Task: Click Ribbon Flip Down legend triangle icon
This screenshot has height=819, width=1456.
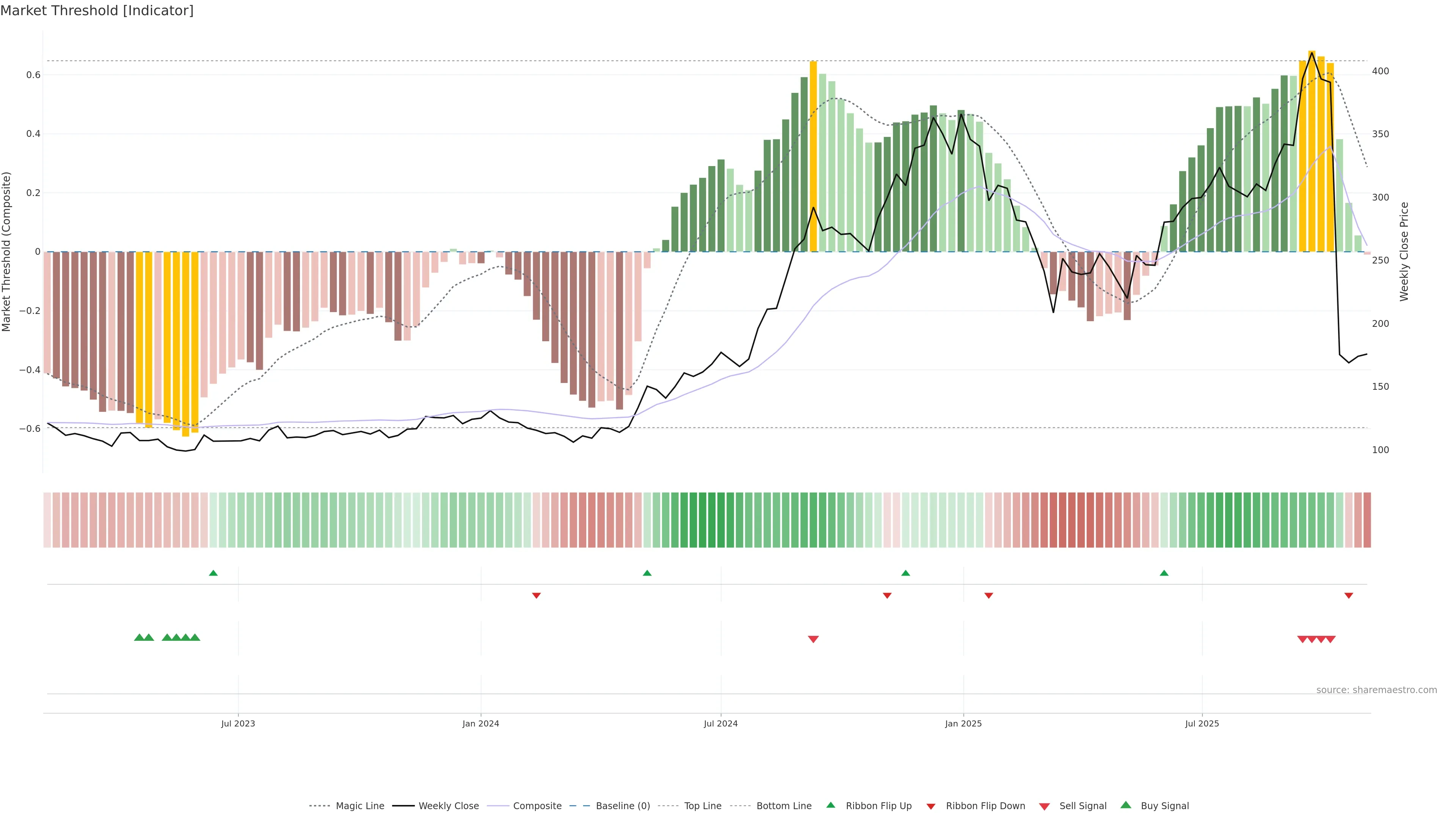Action: point(931,806)
